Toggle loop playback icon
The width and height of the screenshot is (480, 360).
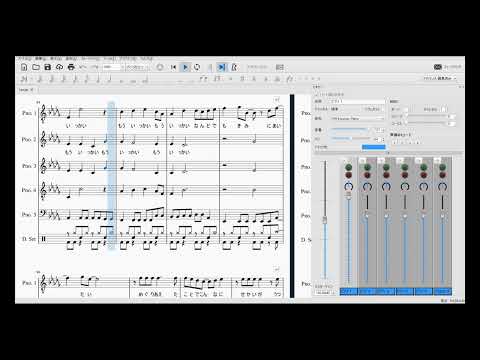coord(197,67)
